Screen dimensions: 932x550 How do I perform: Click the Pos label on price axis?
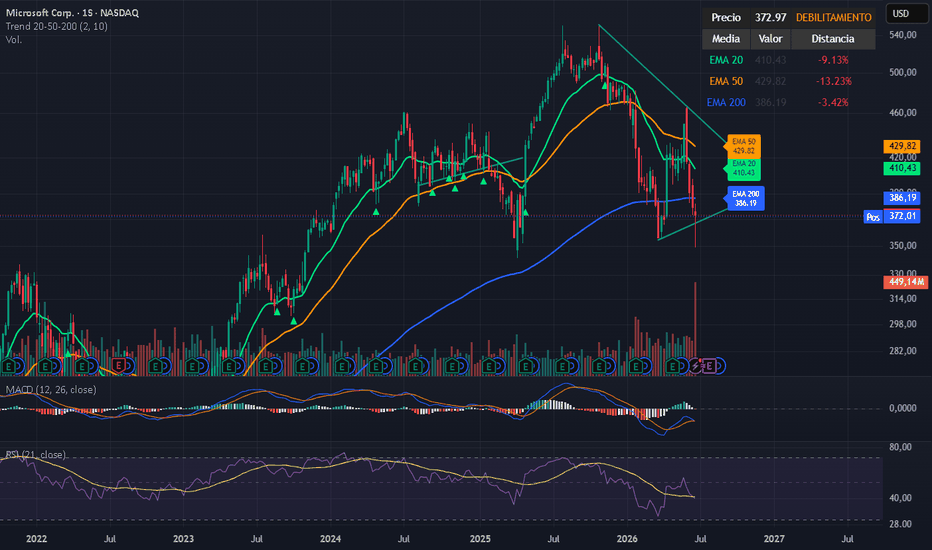click(x=873, y=217)
